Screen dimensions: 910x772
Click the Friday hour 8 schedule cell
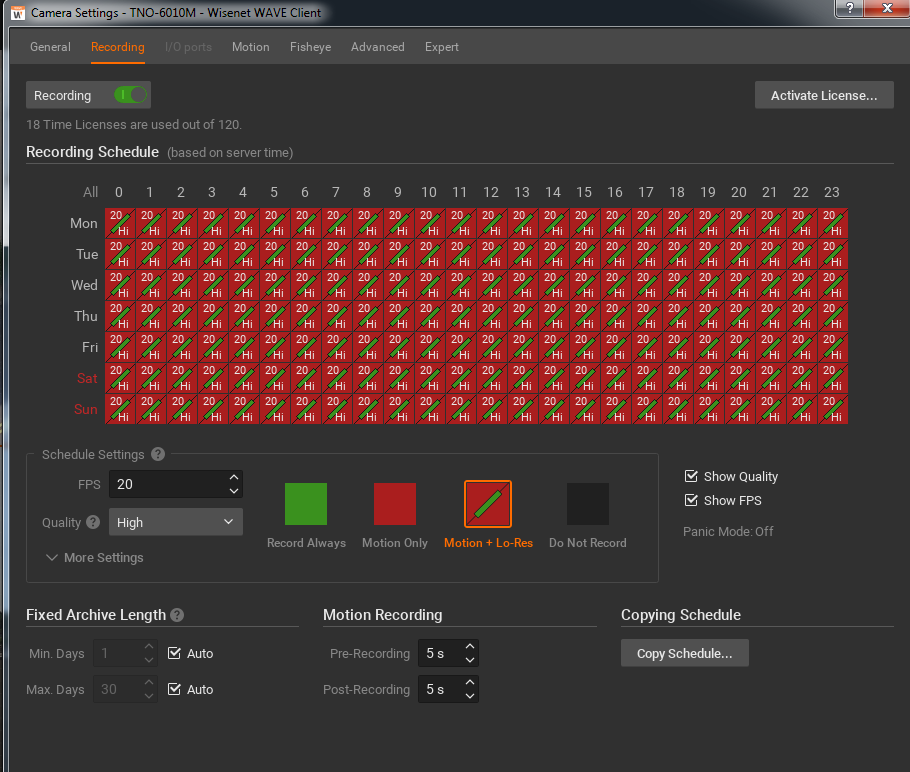click(x=368, y=347)
